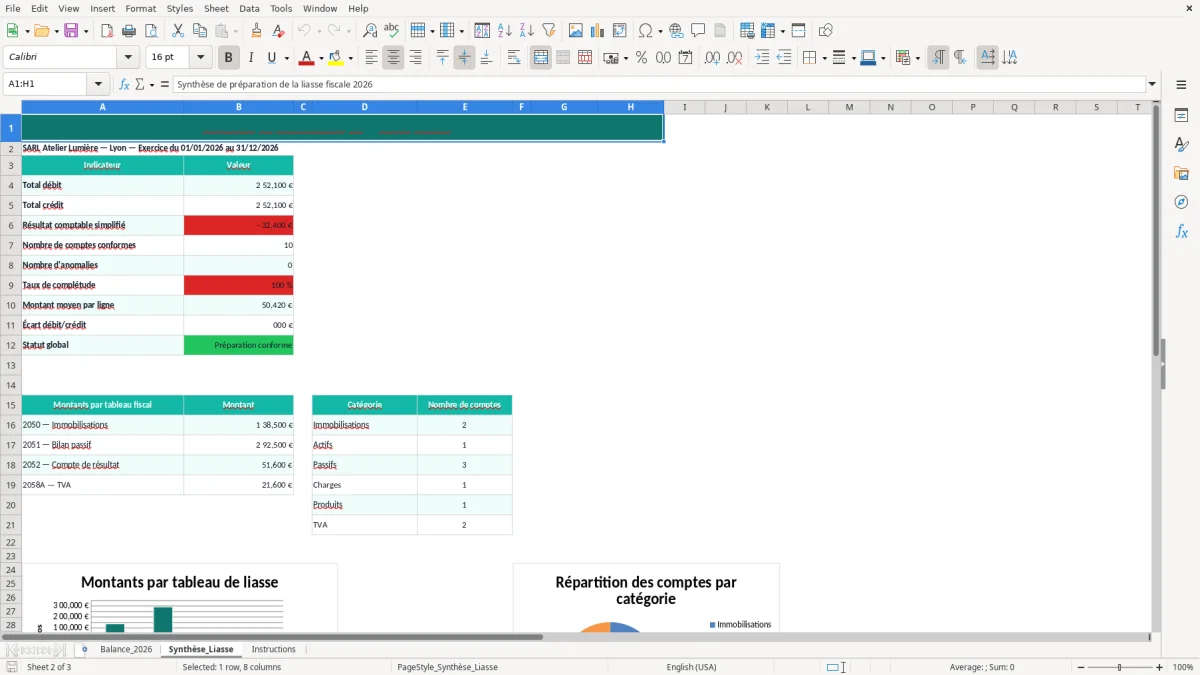Apply percent number format

(x=642, y=58)
